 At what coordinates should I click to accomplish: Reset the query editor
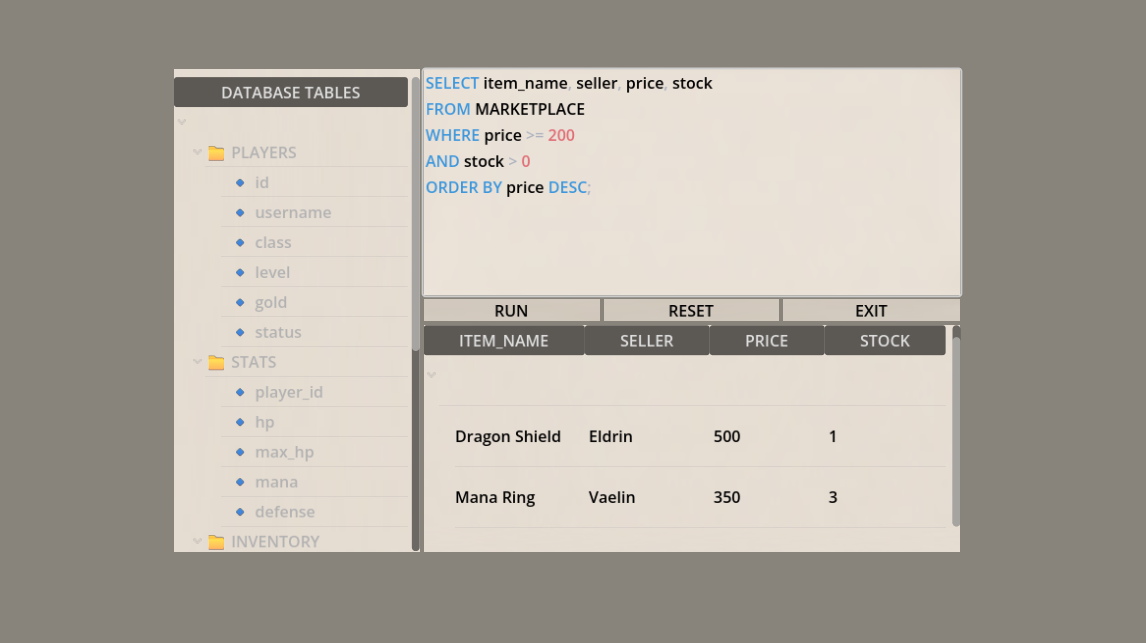tap(691, 311)
